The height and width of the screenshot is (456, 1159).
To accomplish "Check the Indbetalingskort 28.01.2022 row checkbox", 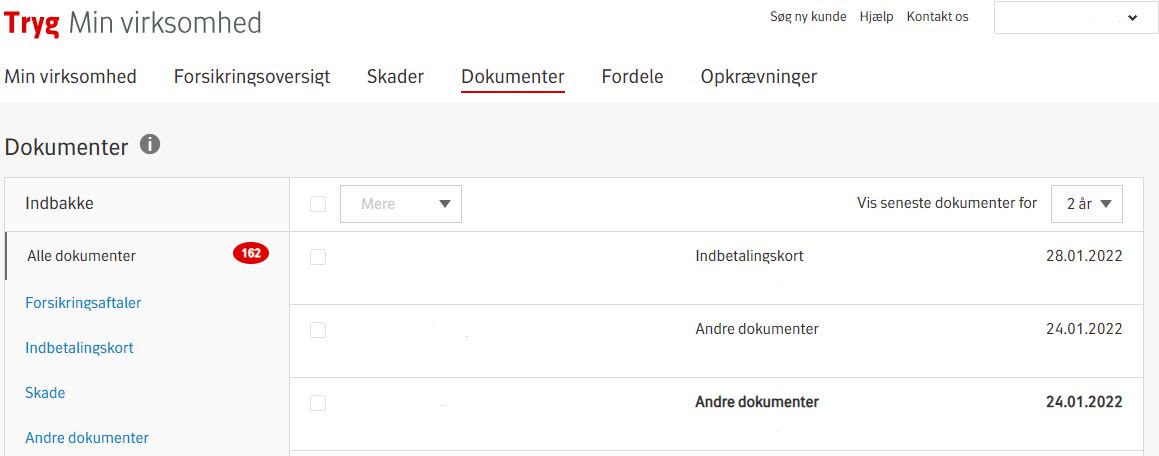I will (x=318, y=257).
